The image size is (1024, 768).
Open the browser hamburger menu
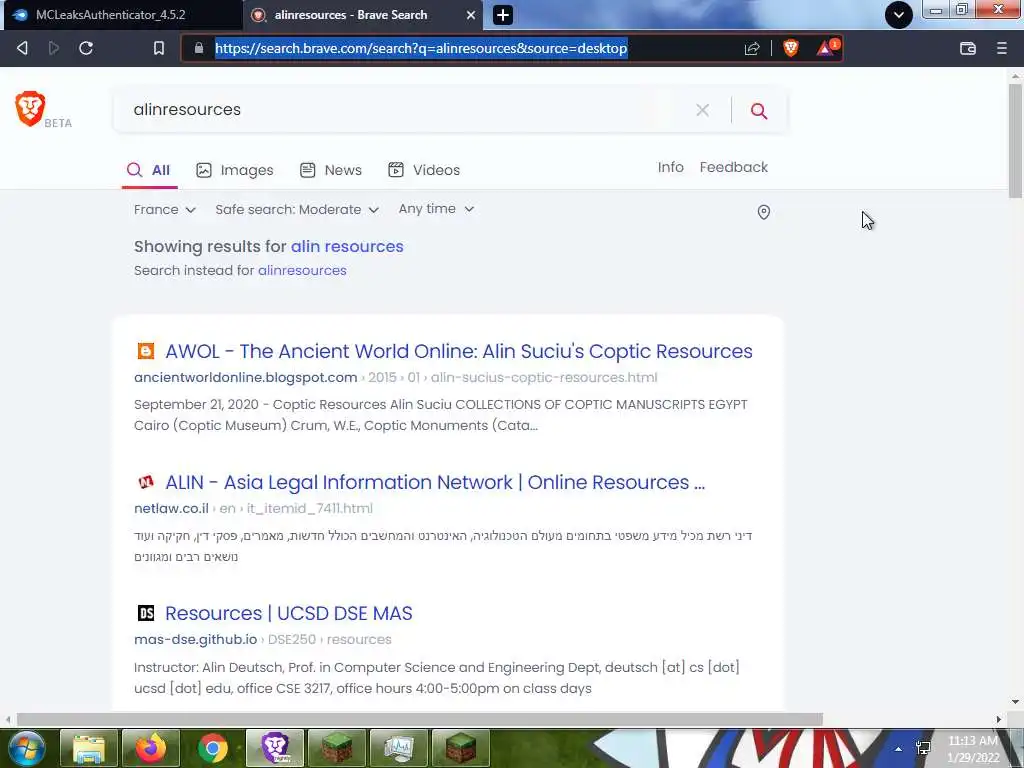point(1001,48)
